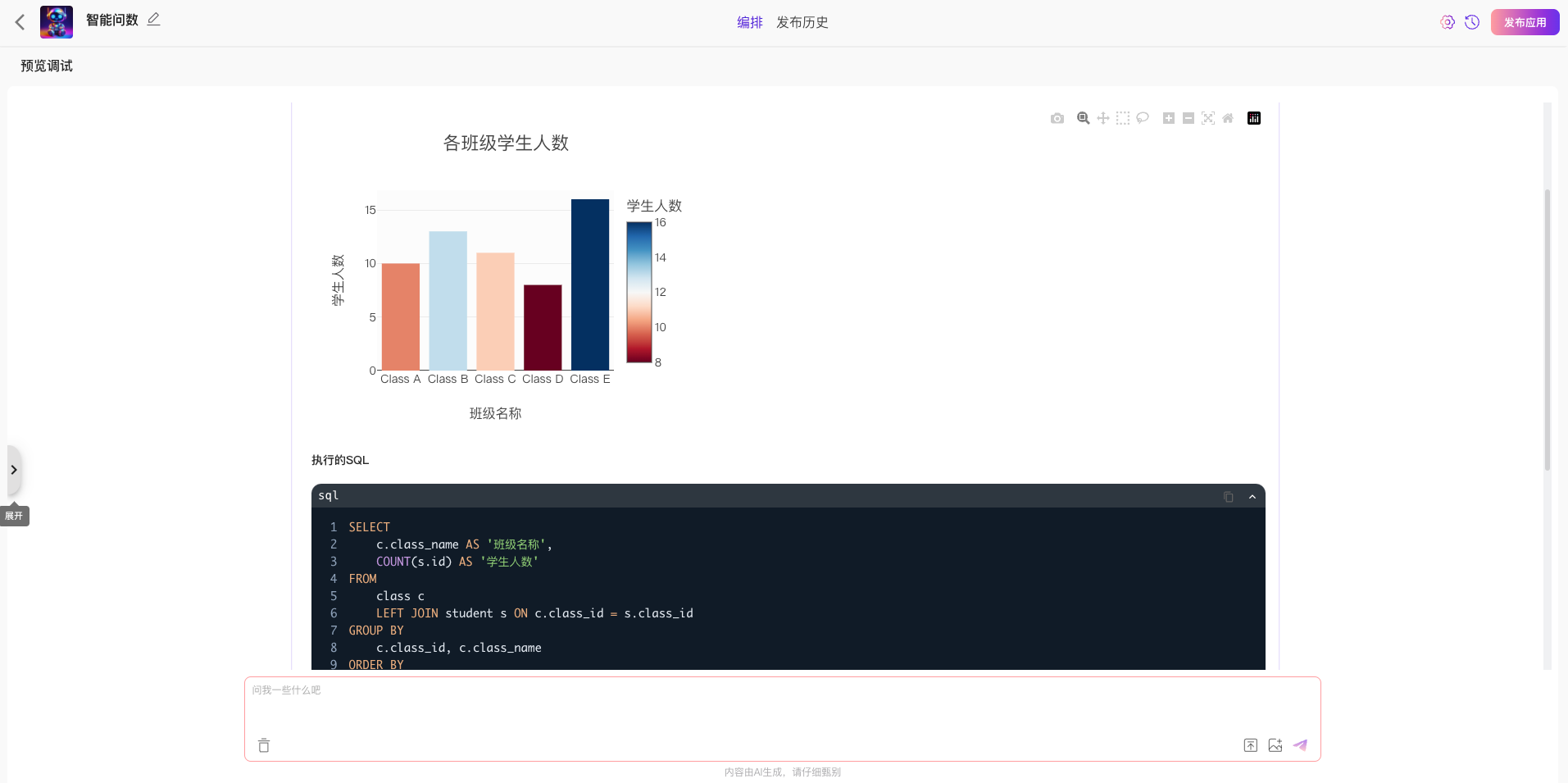Attach an image with the picture icon
The height and width of the screenshot is (783, 1568).
coord(1275,745)
